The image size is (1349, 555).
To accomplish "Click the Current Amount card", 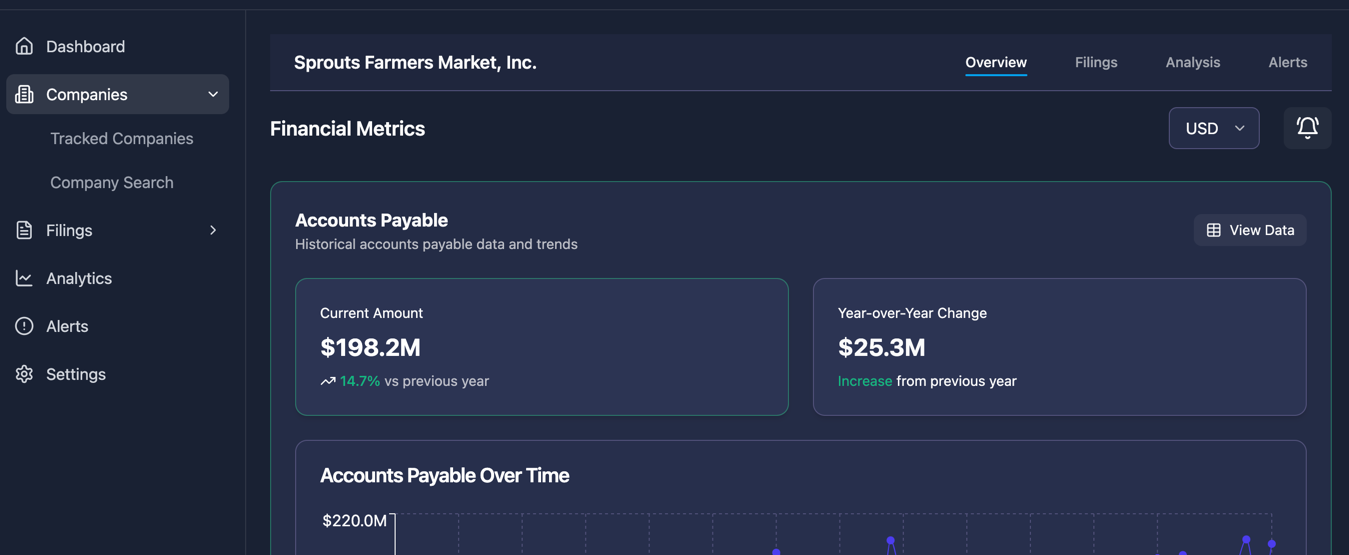I will coord(542,347).
